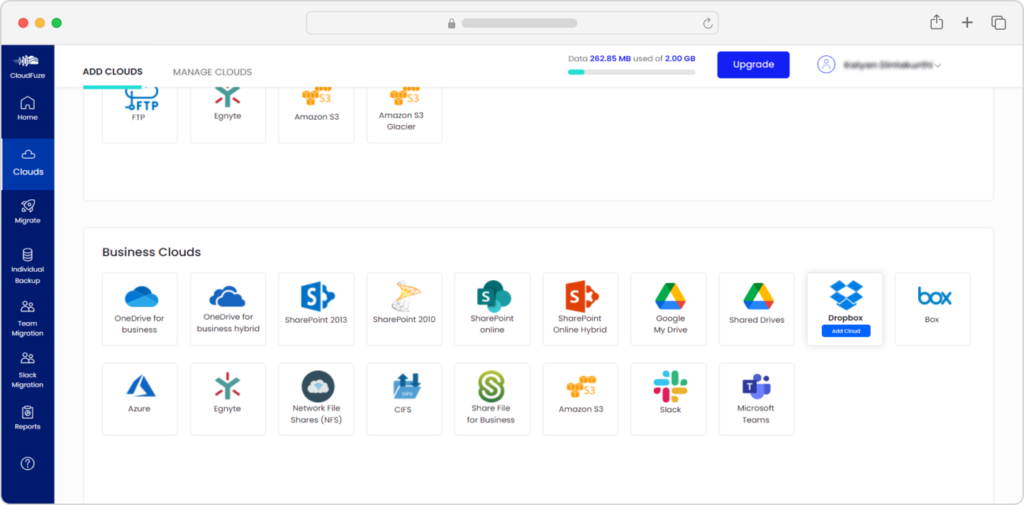Click the Upgrade button
The image size is (1024, 505).
pos(753,65)
